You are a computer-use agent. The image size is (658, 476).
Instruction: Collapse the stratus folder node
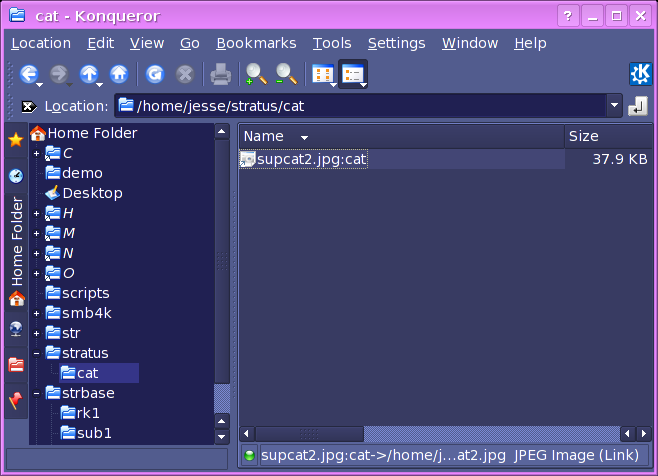coord(37,353)
